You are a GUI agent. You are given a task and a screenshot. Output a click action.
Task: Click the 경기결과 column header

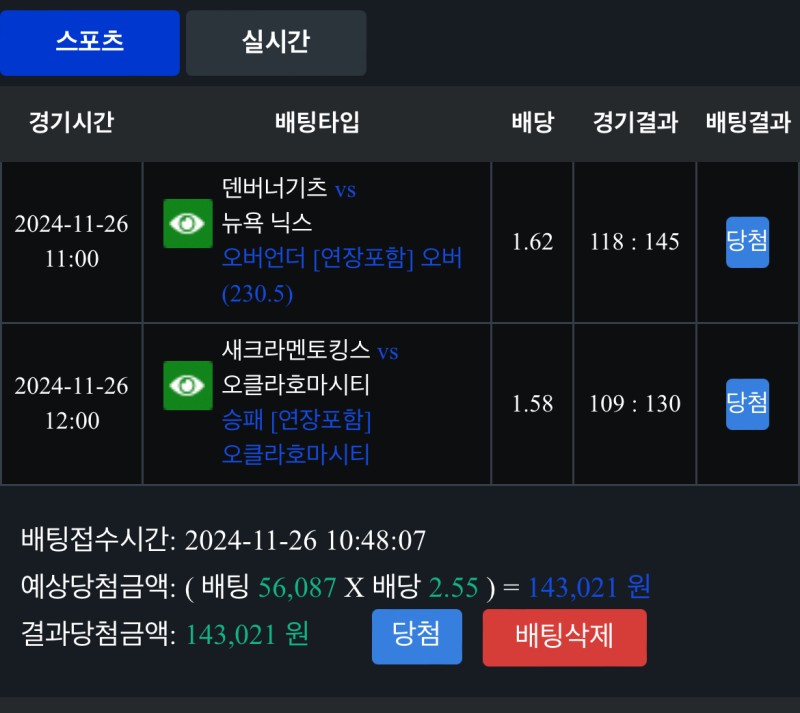[x=635, y=123]
